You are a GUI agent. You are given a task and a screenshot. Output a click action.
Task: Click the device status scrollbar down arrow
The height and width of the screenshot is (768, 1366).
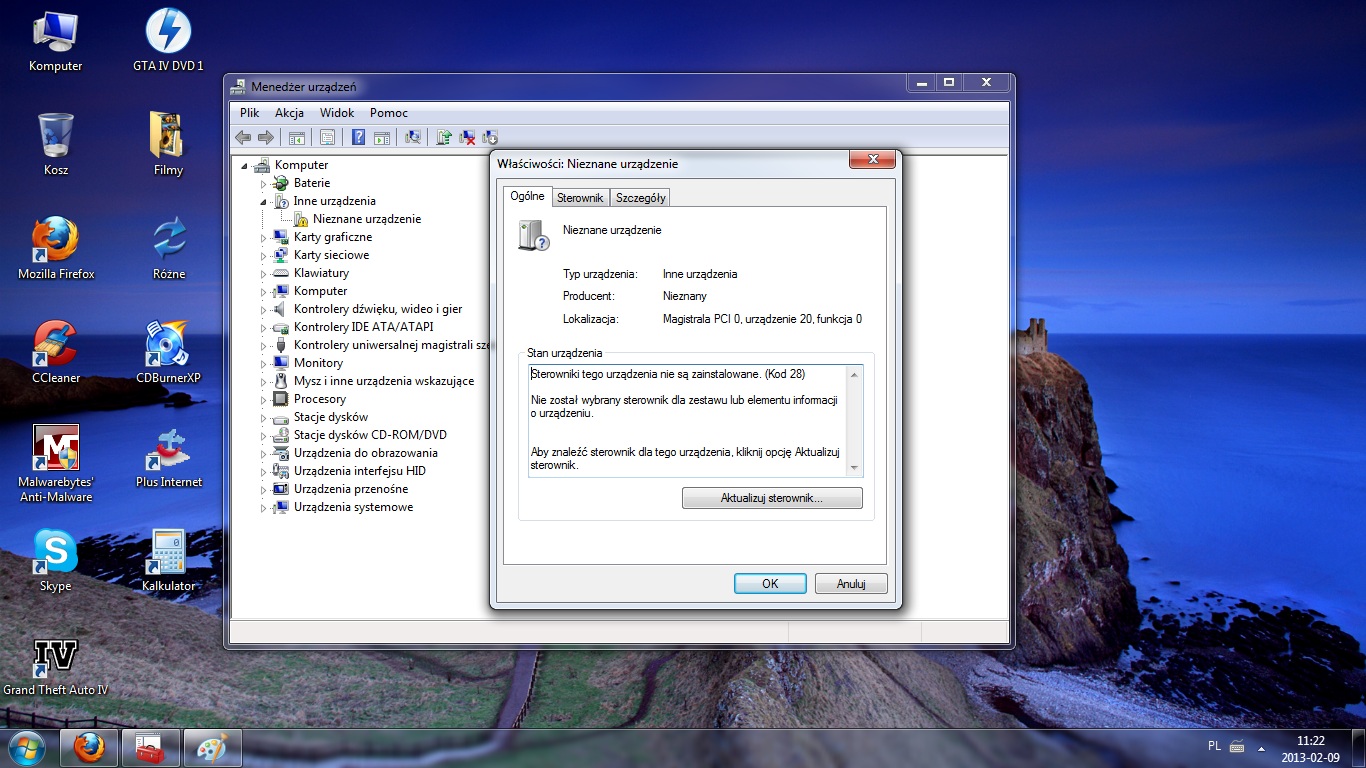854,468
